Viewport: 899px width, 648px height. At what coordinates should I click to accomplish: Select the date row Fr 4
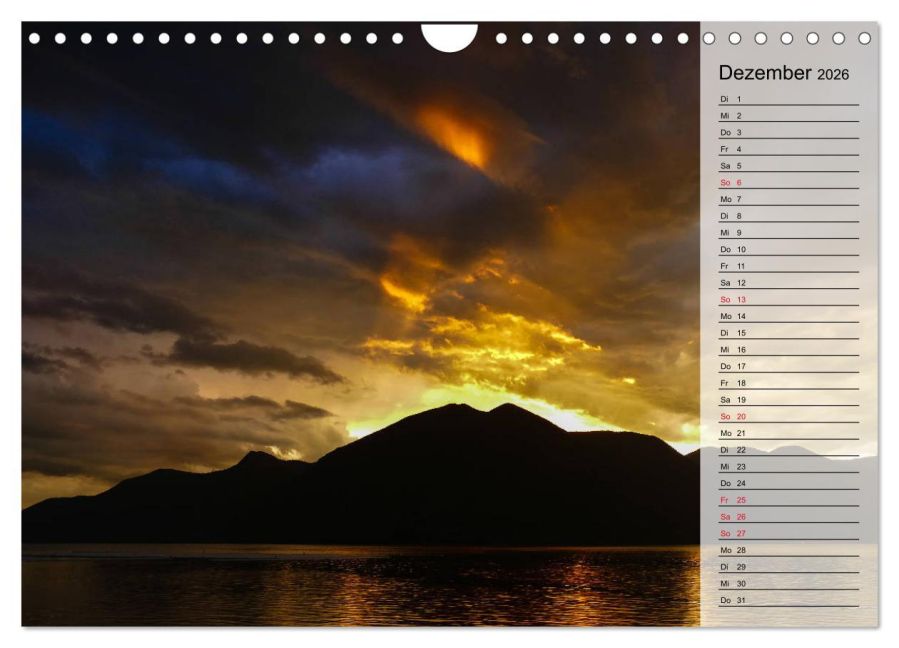[789, 149]
